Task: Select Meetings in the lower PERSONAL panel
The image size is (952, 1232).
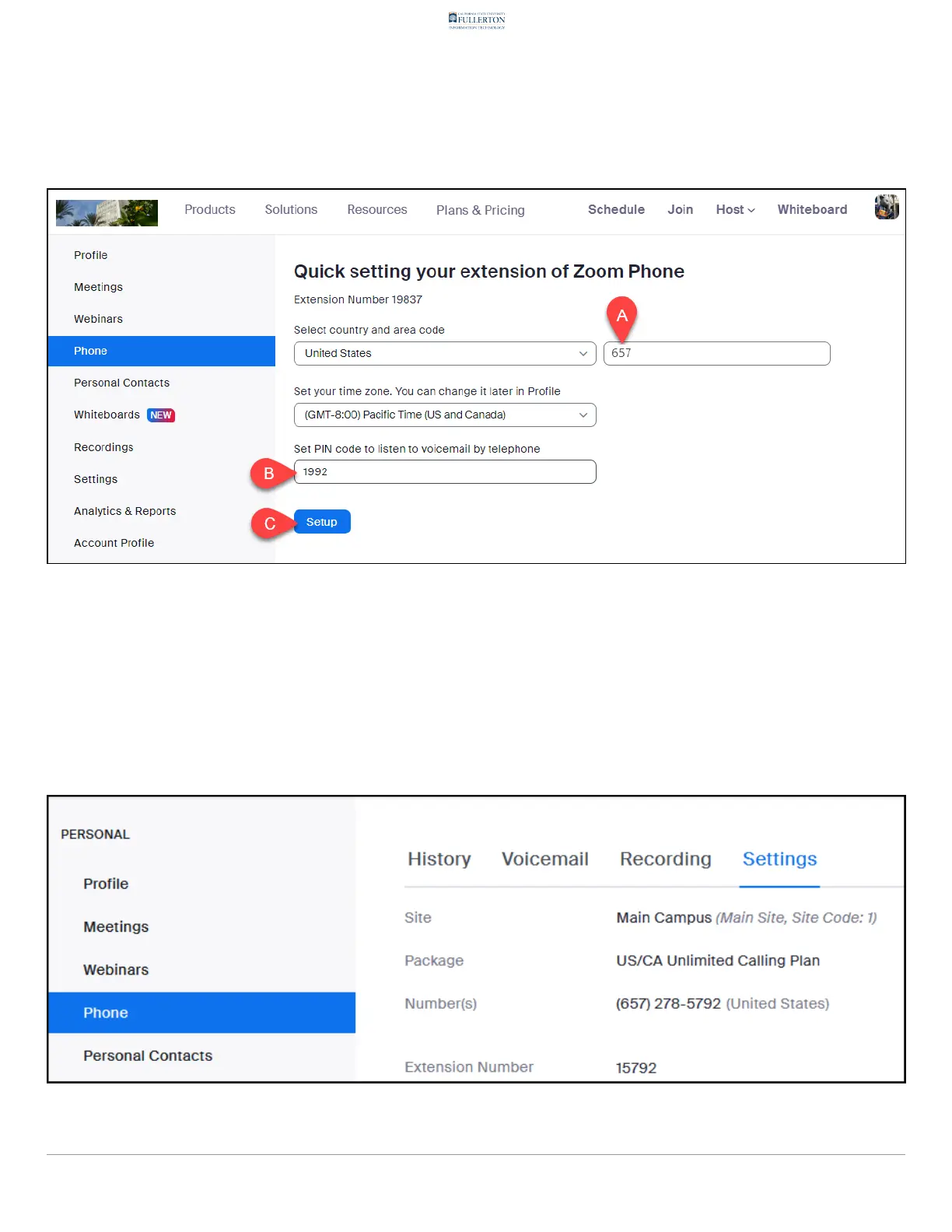Action: 116,927
